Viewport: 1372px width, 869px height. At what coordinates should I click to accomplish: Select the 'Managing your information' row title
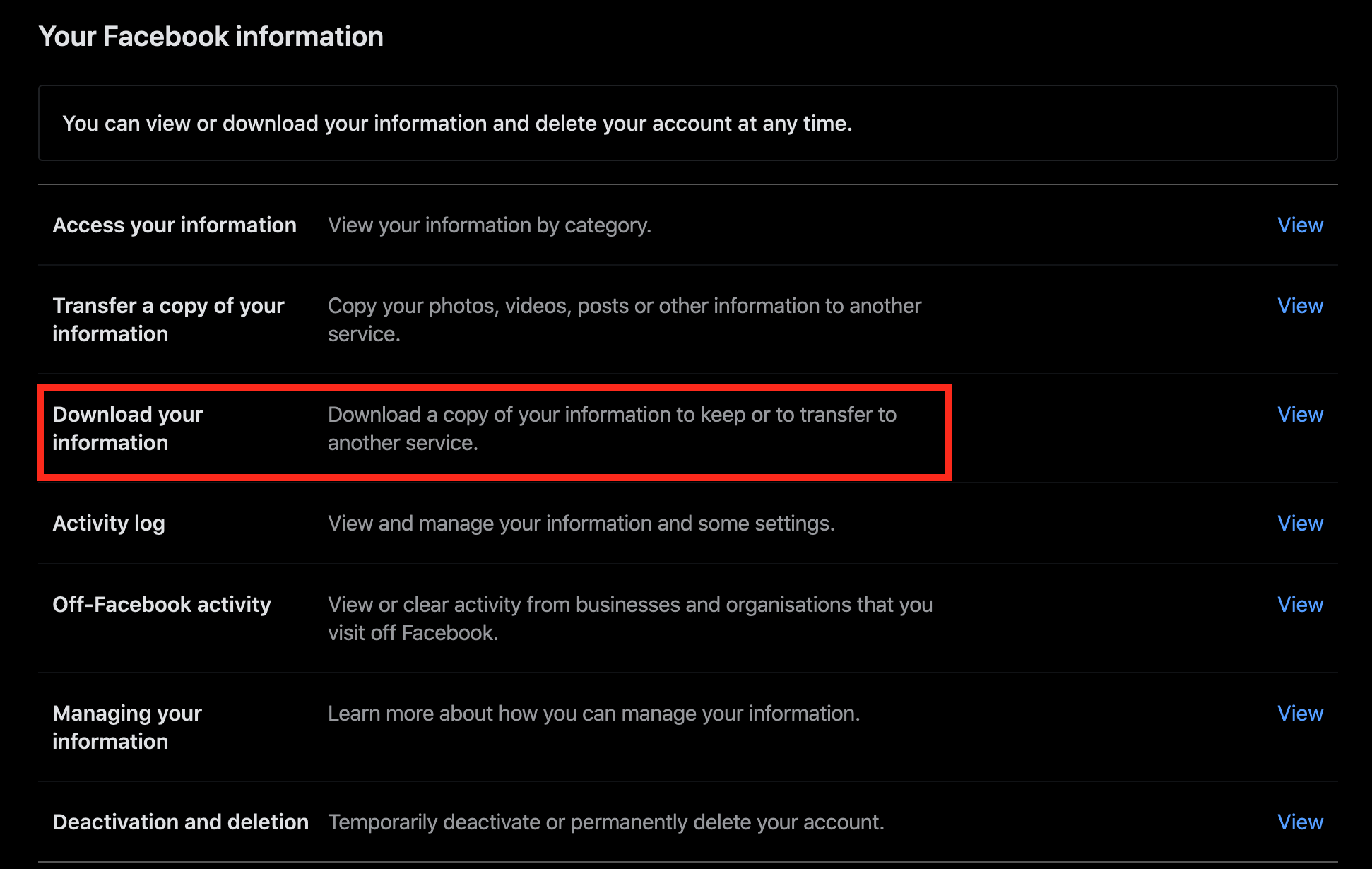click(127, 727)
